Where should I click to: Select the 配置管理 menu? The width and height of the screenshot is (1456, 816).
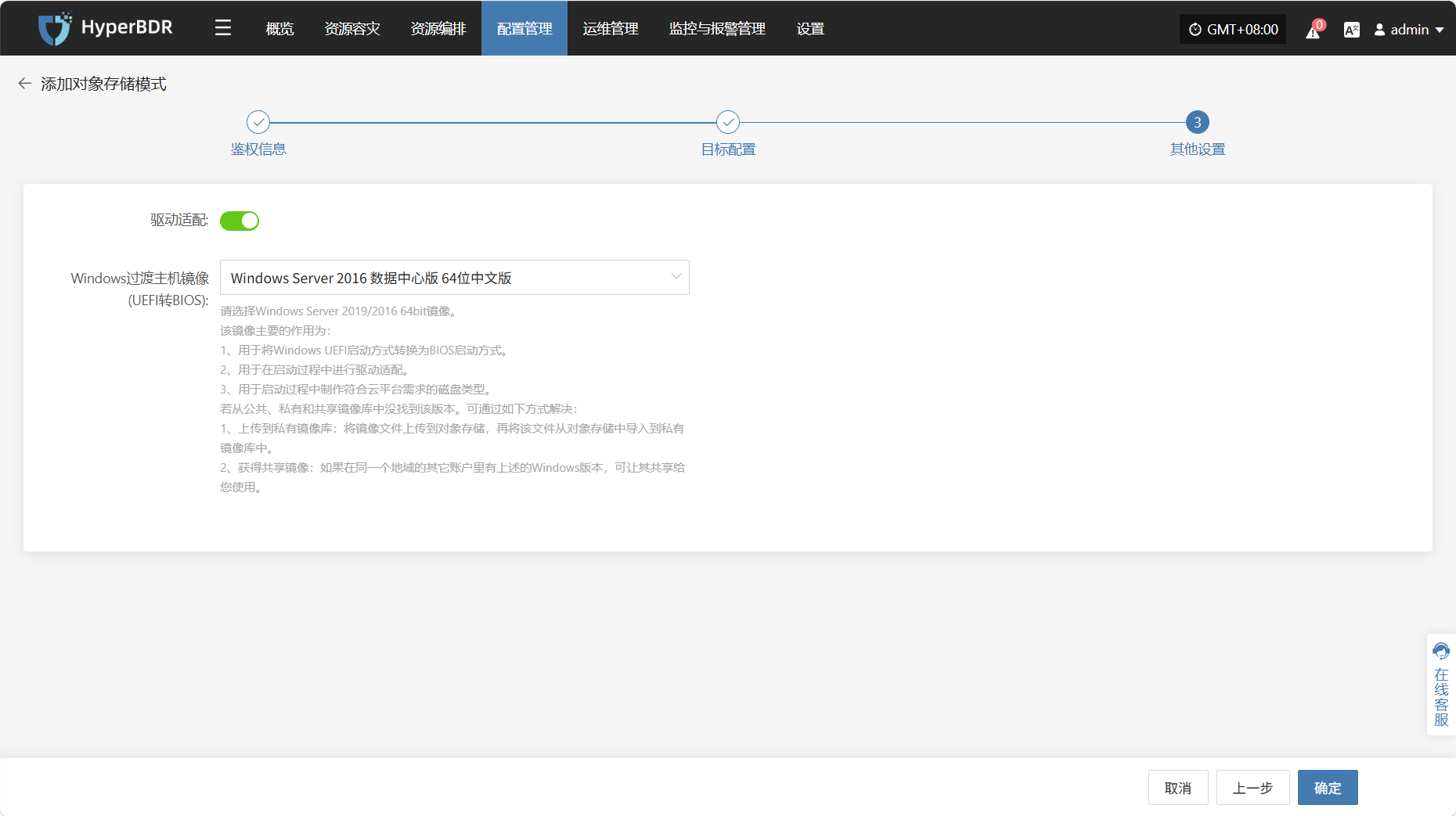524,28
